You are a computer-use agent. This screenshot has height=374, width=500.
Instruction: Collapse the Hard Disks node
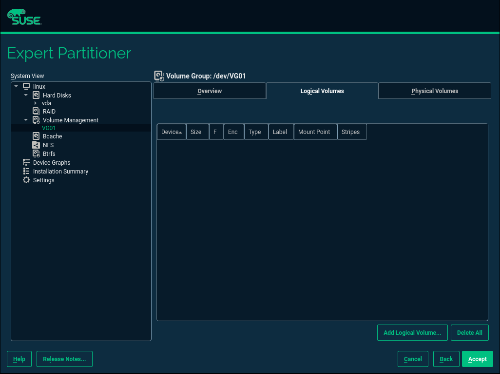tap(26, 95)
